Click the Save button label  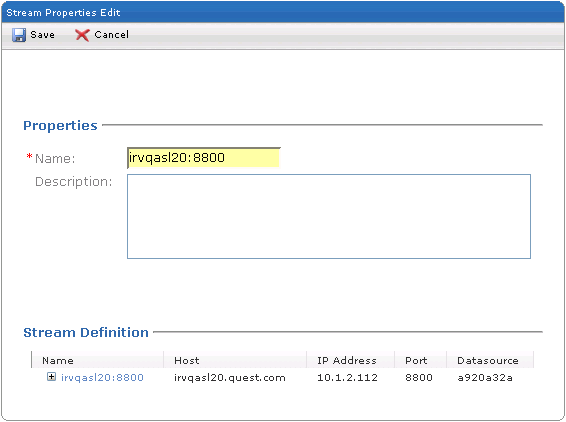point(42,35)
